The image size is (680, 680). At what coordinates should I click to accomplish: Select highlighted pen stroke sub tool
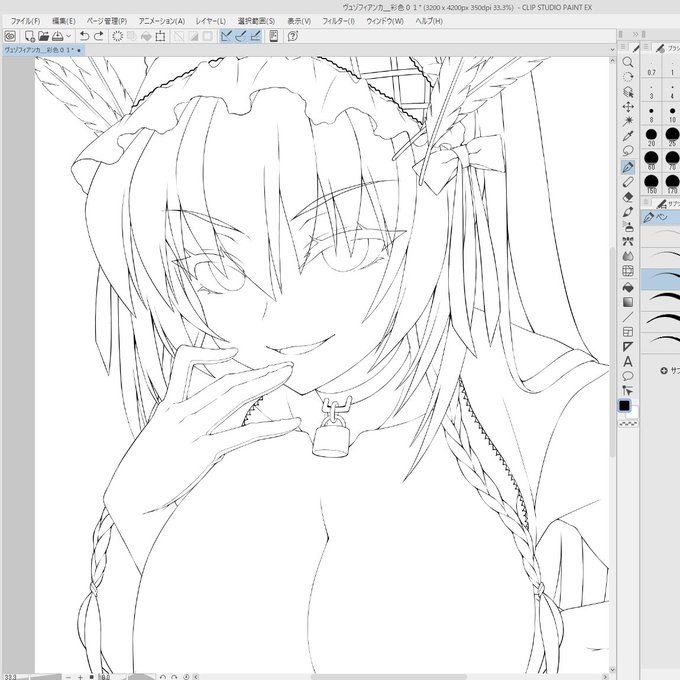[660, 279]
